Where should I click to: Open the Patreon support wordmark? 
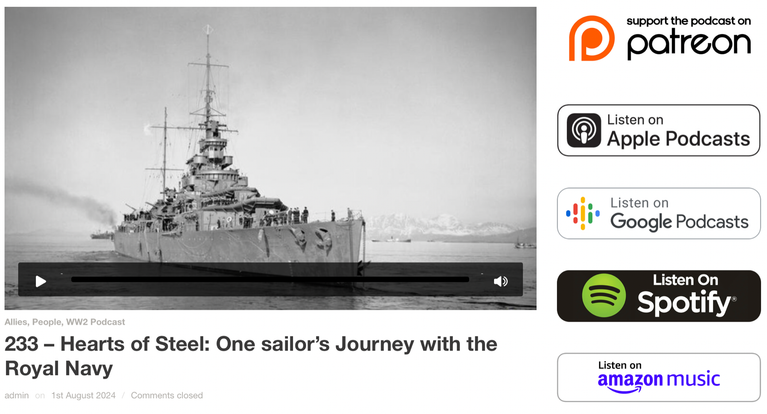tap(689, 38)
